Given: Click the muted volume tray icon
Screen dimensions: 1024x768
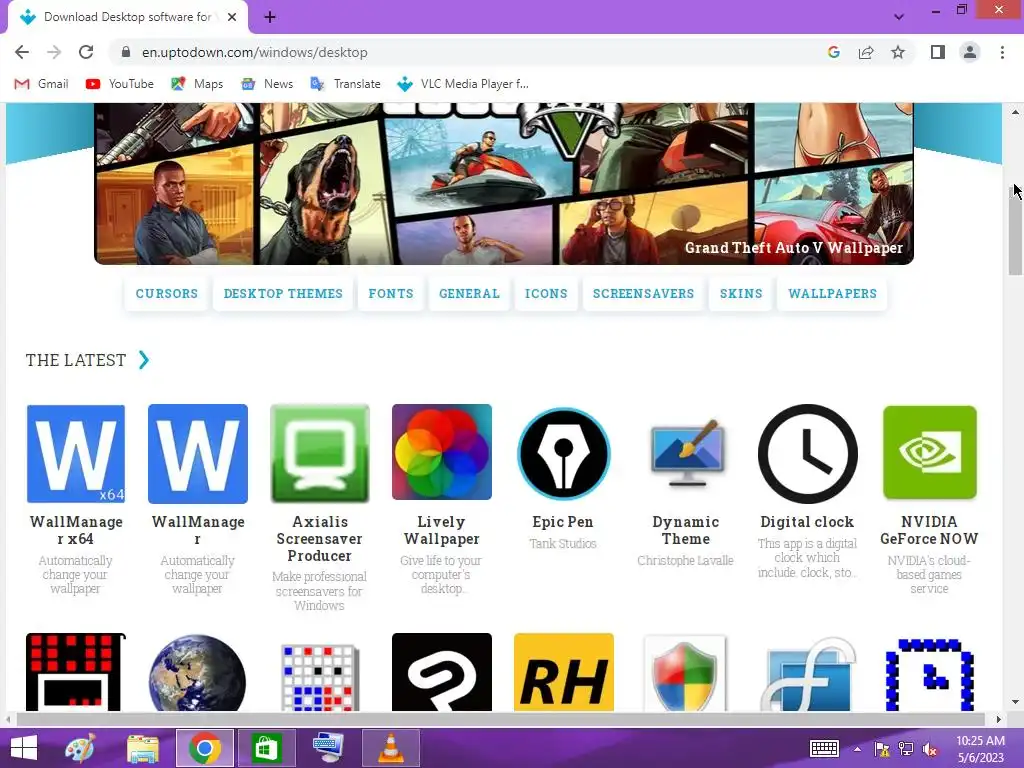Looking at the screenshot, I should 929,749.
